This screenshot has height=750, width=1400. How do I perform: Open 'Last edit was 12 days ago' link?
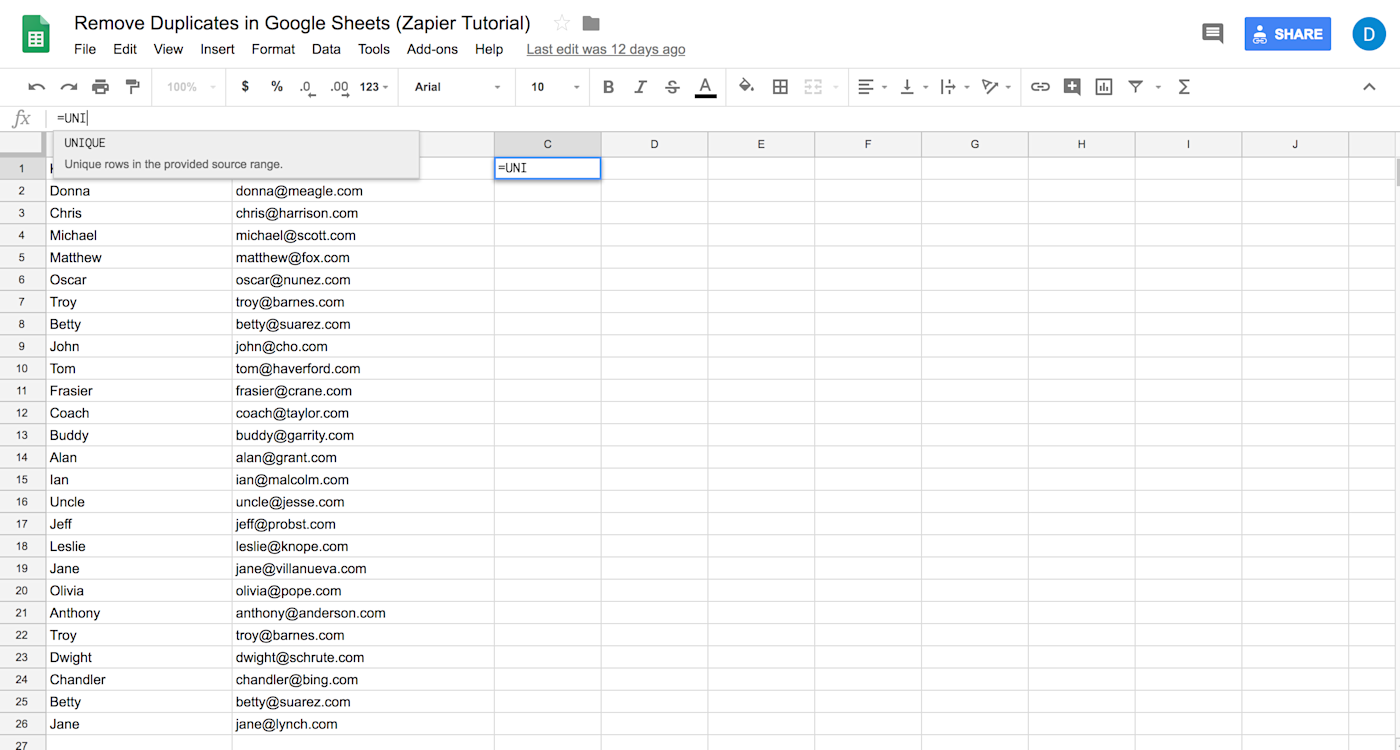pyautogui.click(x=606, y=49)
